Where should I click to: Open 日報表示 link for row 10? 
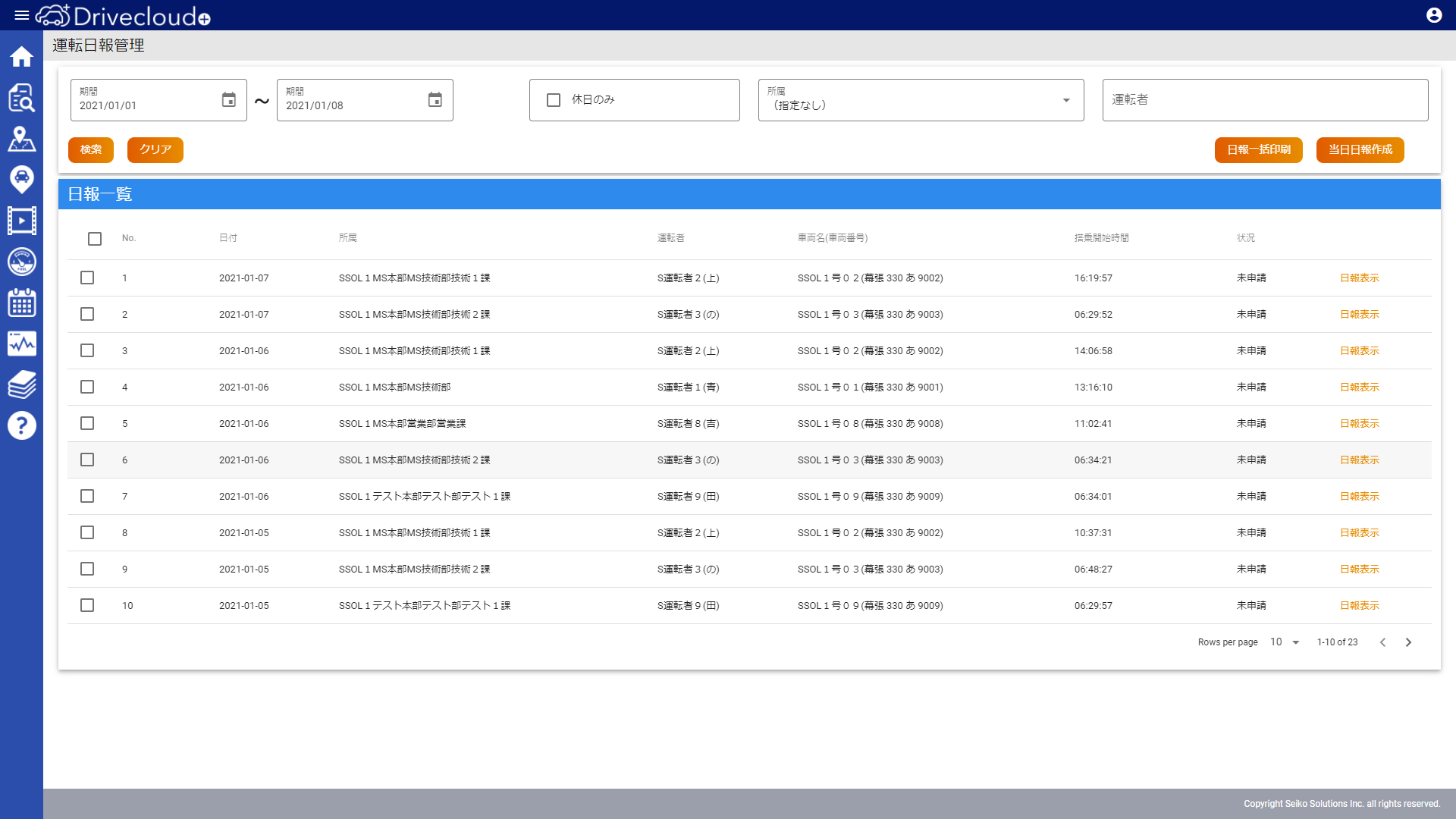click(x=1359, y=606)
